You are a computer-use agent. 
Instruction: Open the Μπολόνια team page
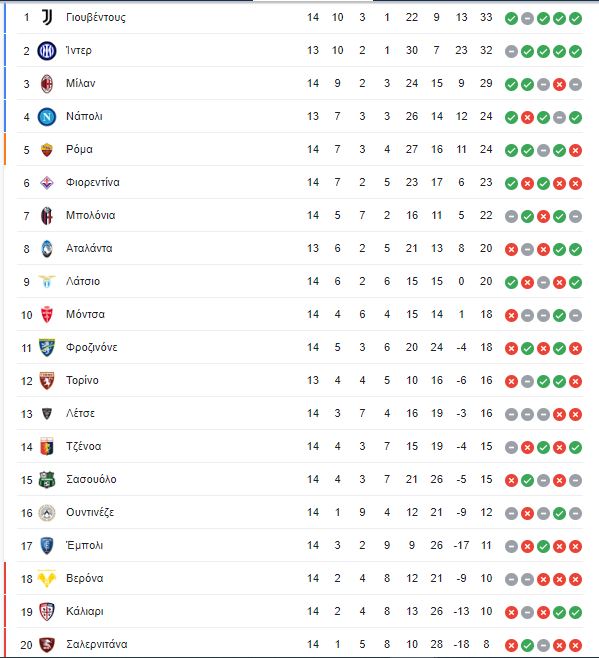[91, 216]
